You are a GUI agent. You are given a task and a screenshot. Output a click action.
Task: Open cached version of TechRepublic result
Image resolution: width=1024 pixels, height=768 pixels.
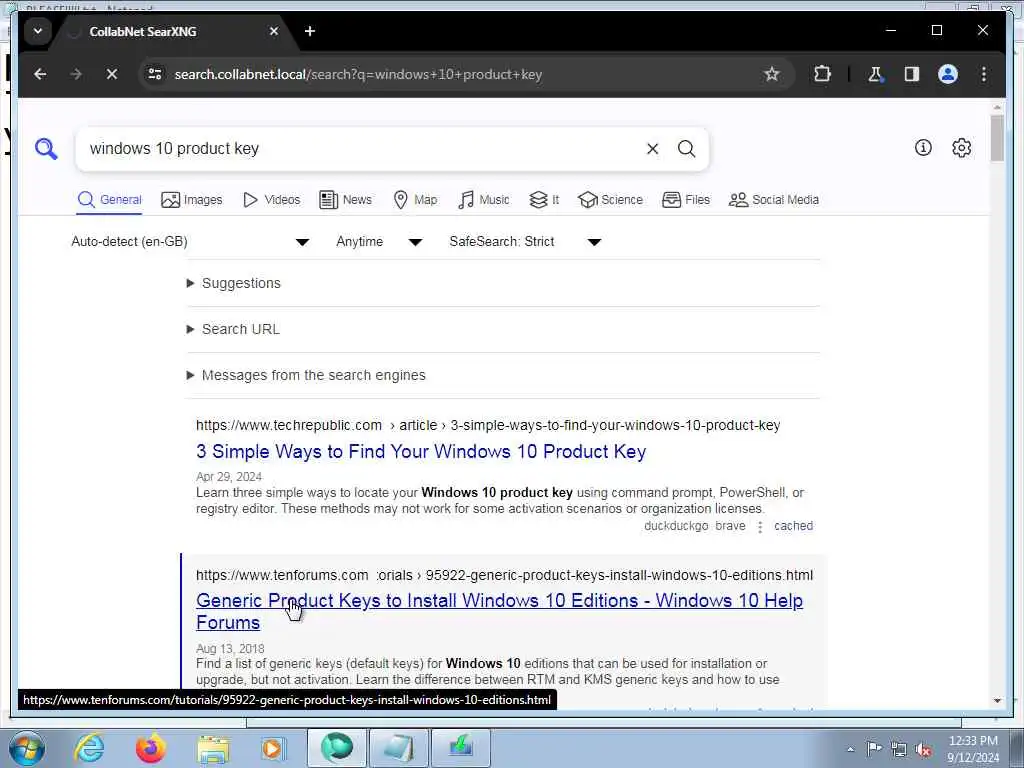point(793,526)
